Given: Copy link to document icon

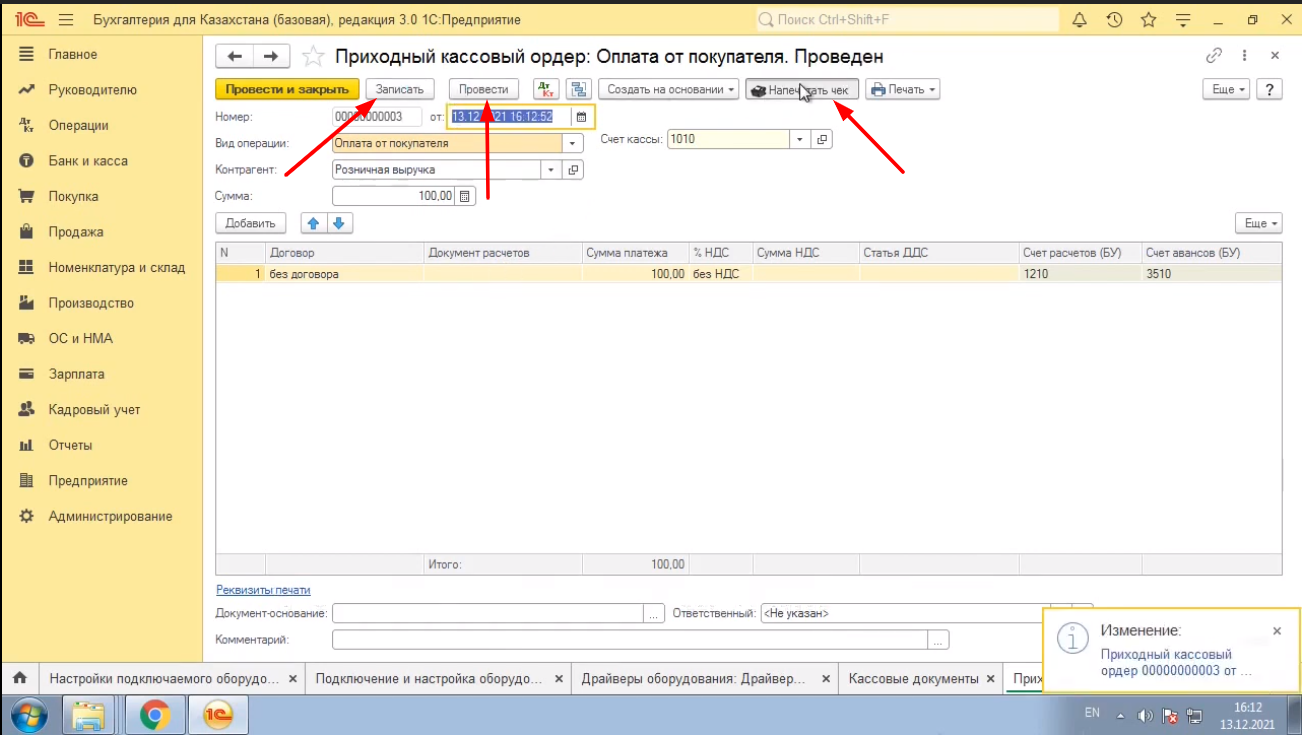Looking at the screenshot, I should click(x=1214, y=56).
